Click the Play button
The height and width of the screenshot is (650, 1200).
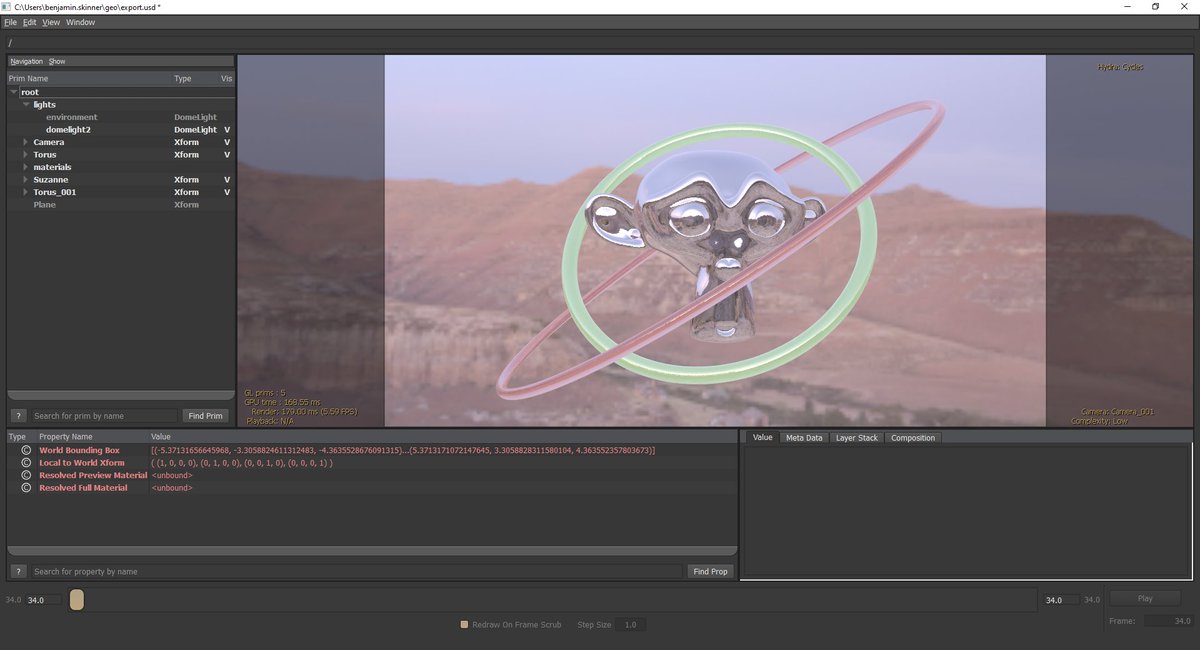tap(1145, 598)
